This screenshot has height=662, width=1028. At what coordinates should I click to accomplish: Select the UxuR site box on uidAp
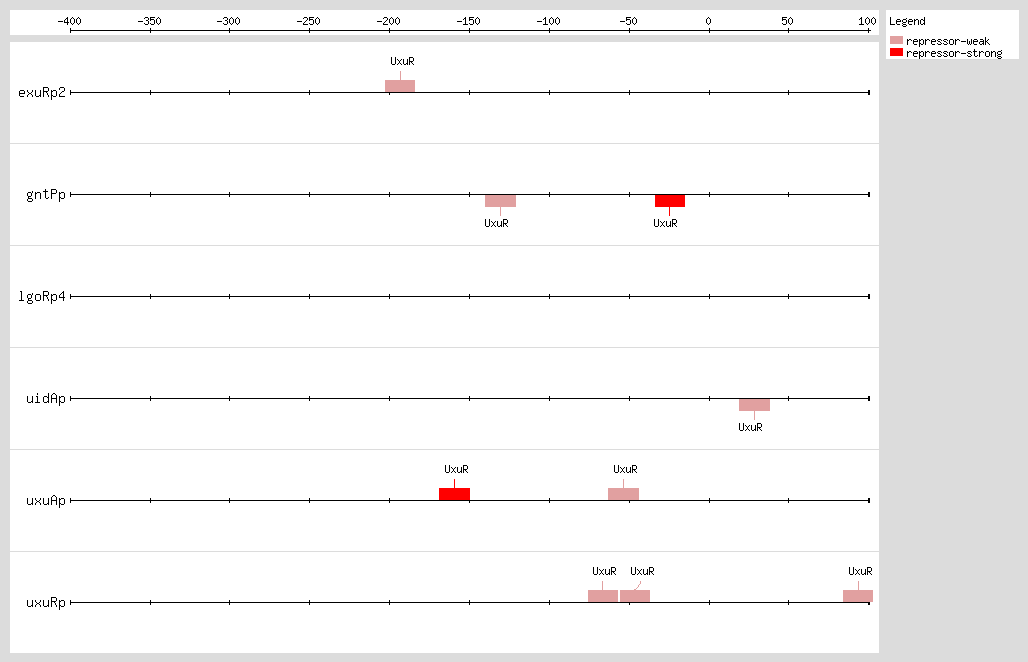(755, 404)
